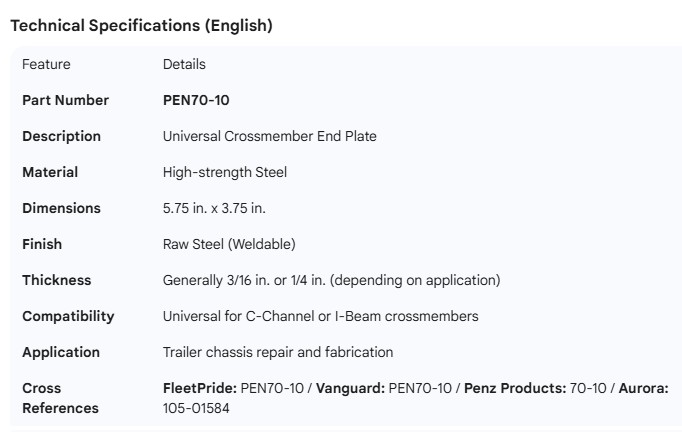Viewport: 682px width, 432px height.
Task: Select Universal Crossmember End Plate text
Action: [269, 136]
